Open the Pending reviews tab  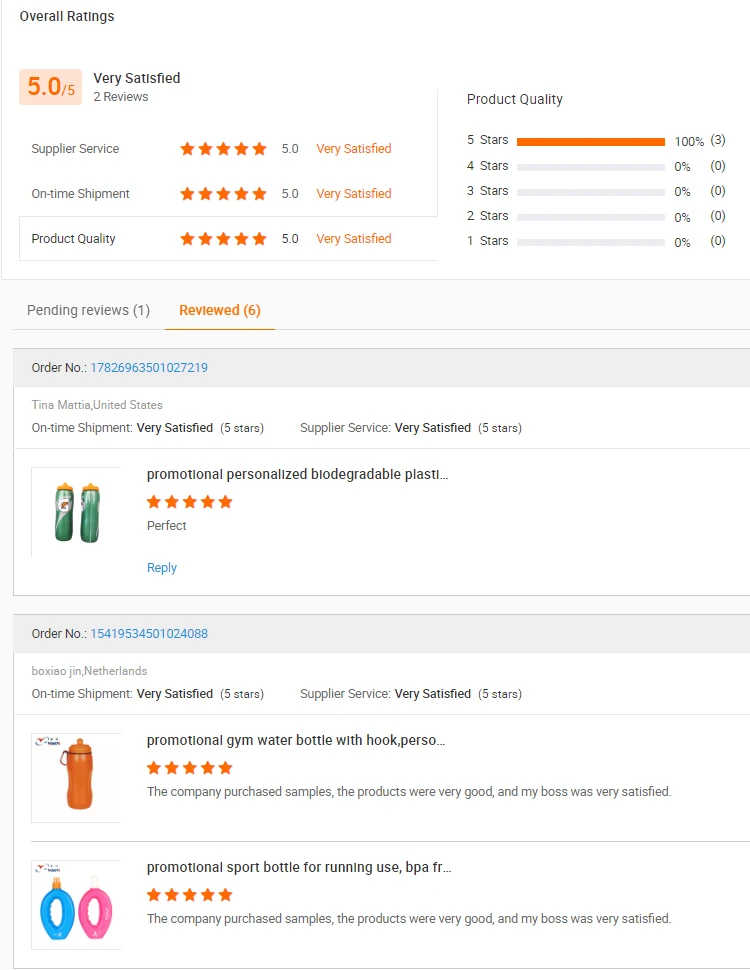click(x=88, y=310)
